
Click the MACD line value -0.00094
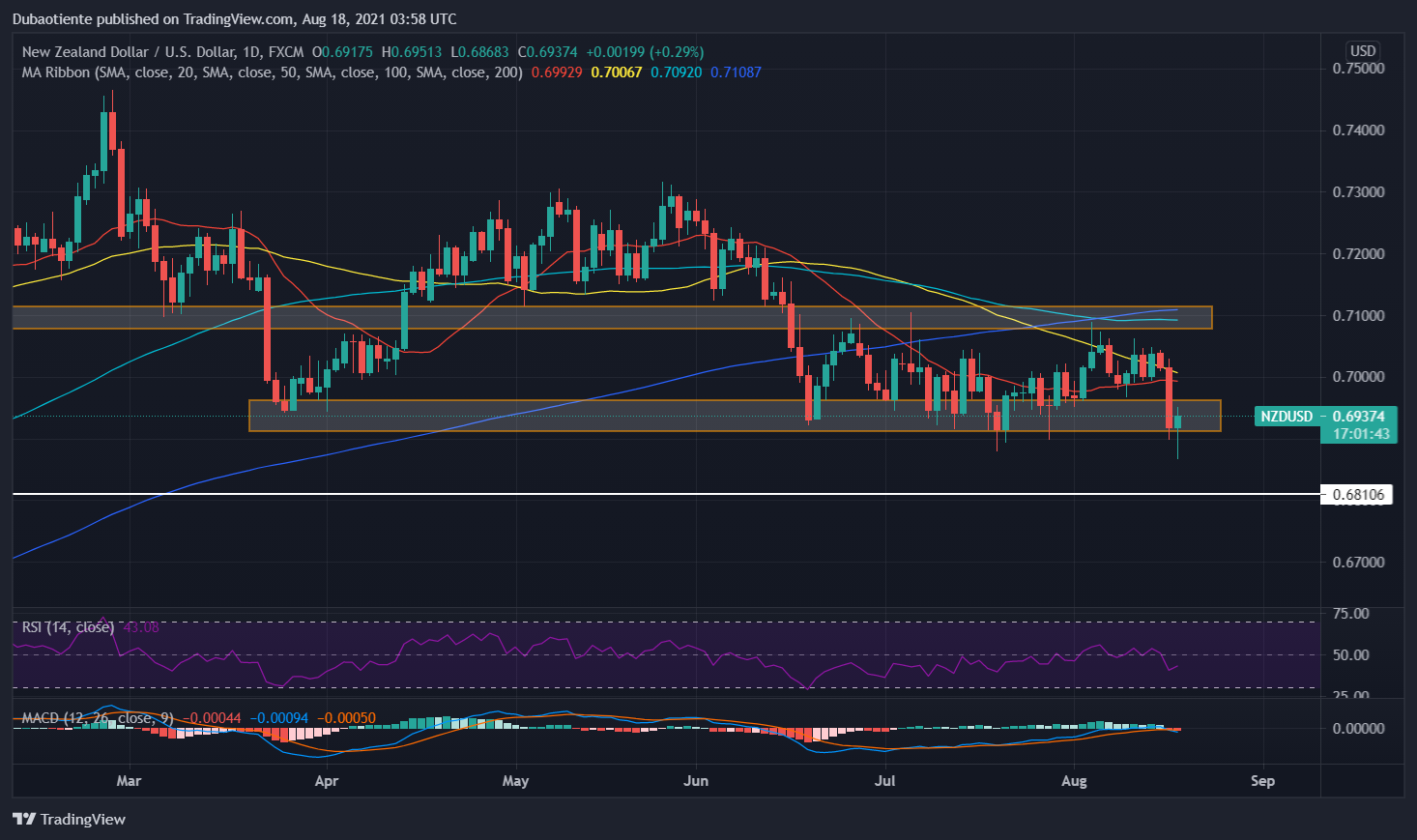coord(279,718)
